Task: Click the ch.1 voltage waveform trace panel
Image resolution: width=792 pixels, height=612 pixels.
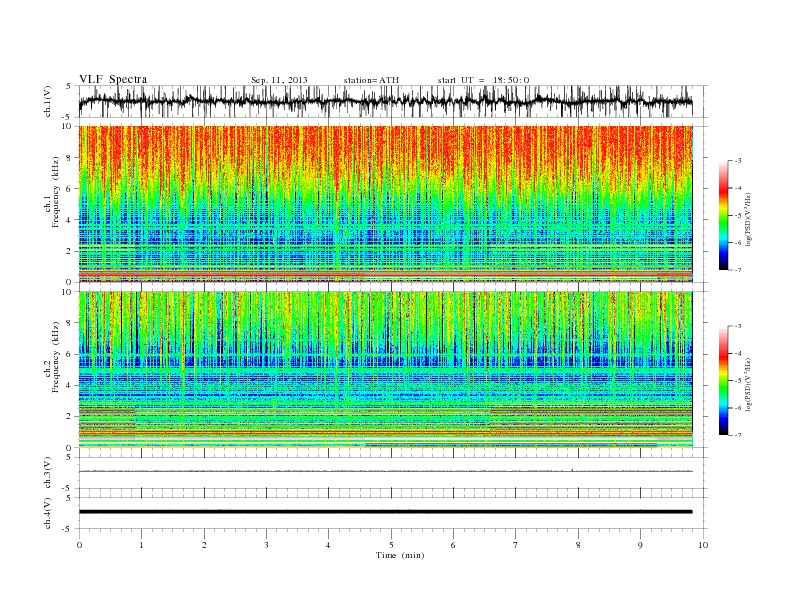Action: point(393,101)
